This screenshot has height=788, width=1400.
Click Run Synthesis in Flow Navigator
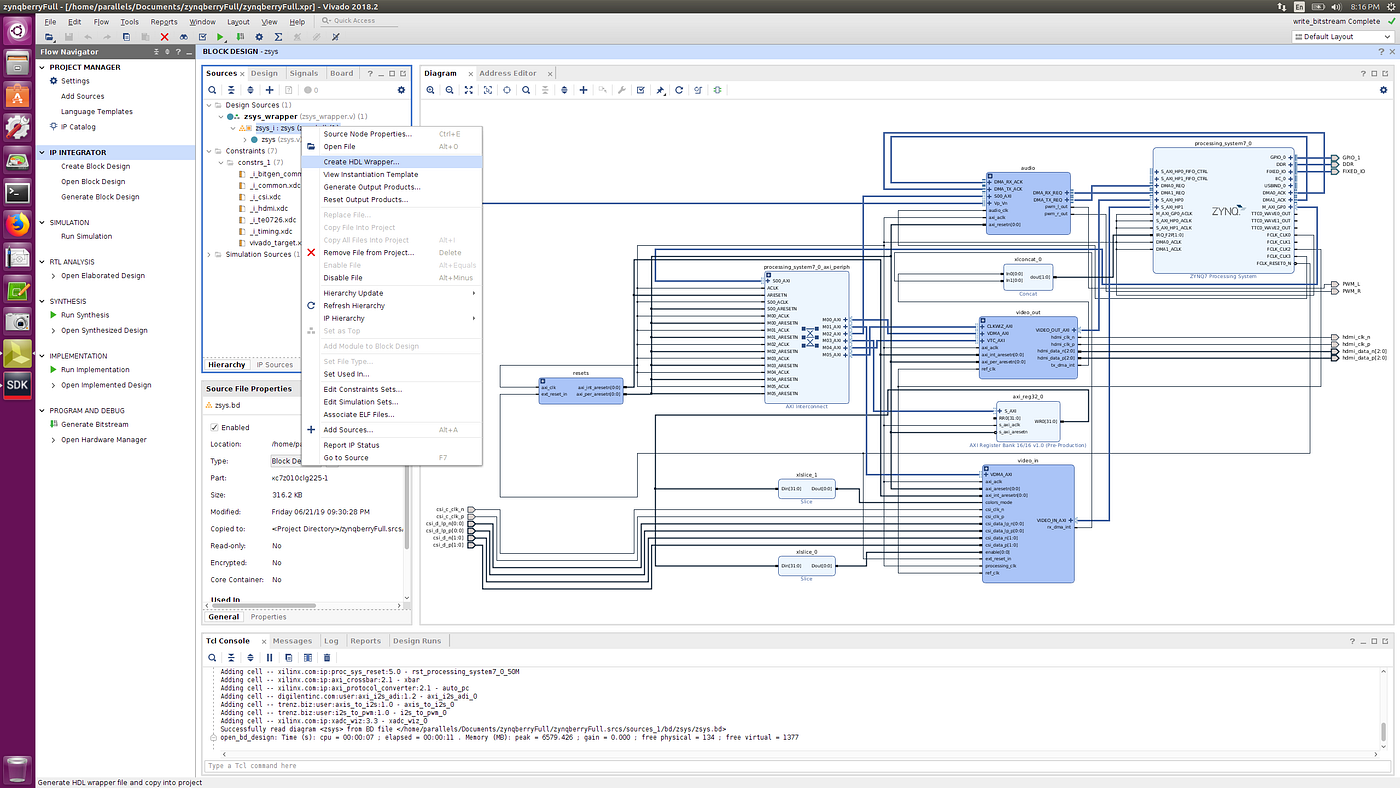(x=85, y=315)
